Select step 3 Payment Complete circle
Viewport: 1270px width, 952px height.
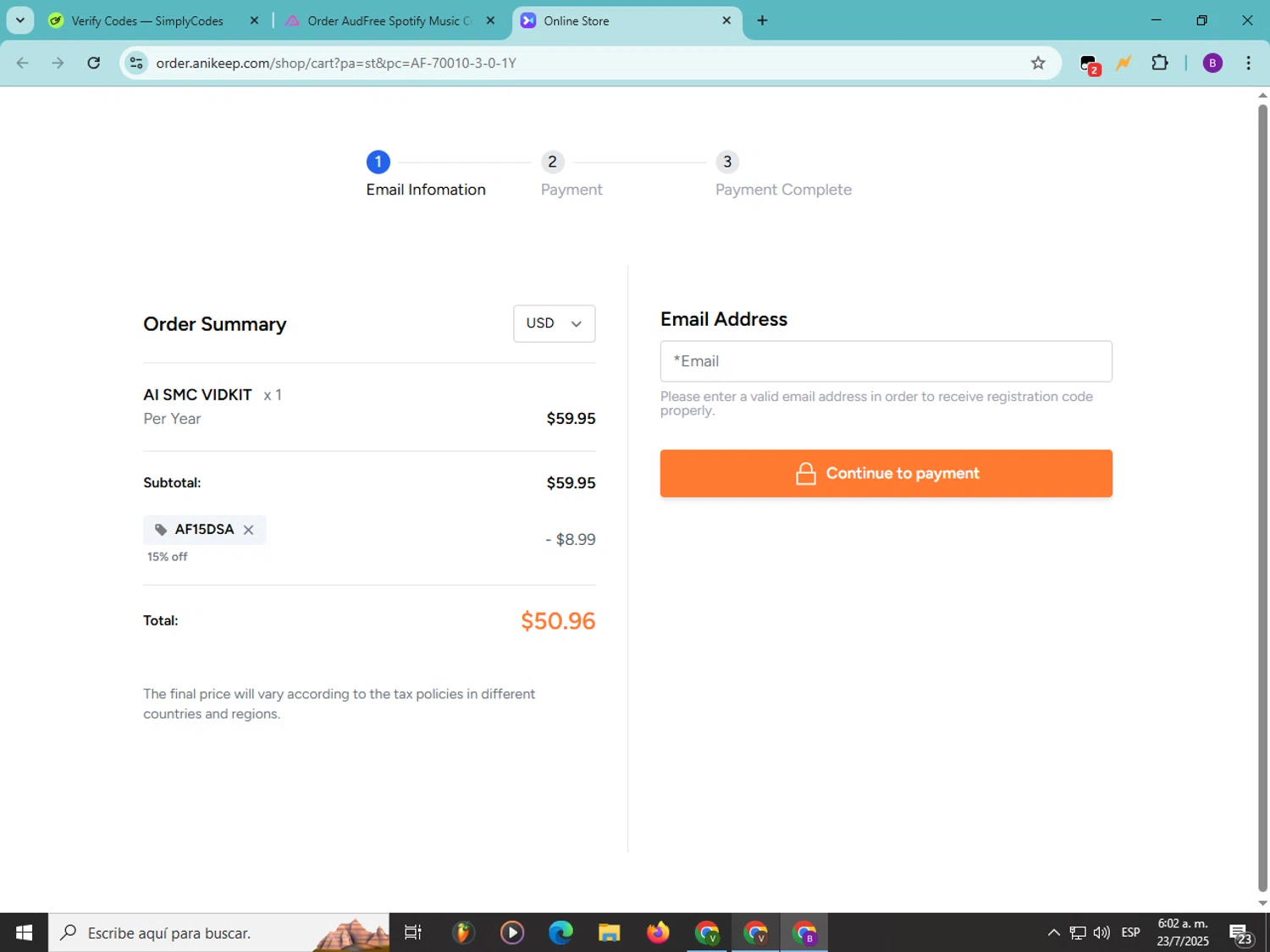726,162
